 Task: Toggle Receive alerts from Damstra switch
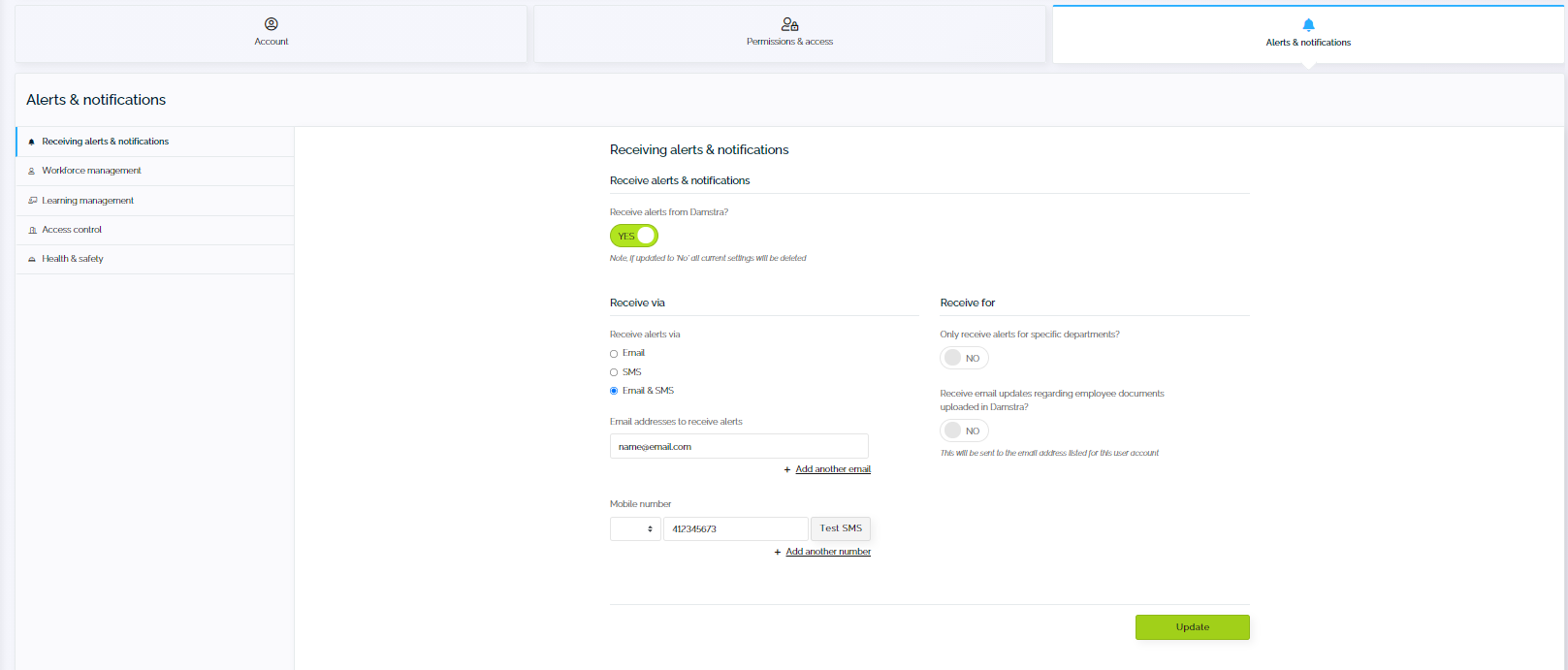634,236
